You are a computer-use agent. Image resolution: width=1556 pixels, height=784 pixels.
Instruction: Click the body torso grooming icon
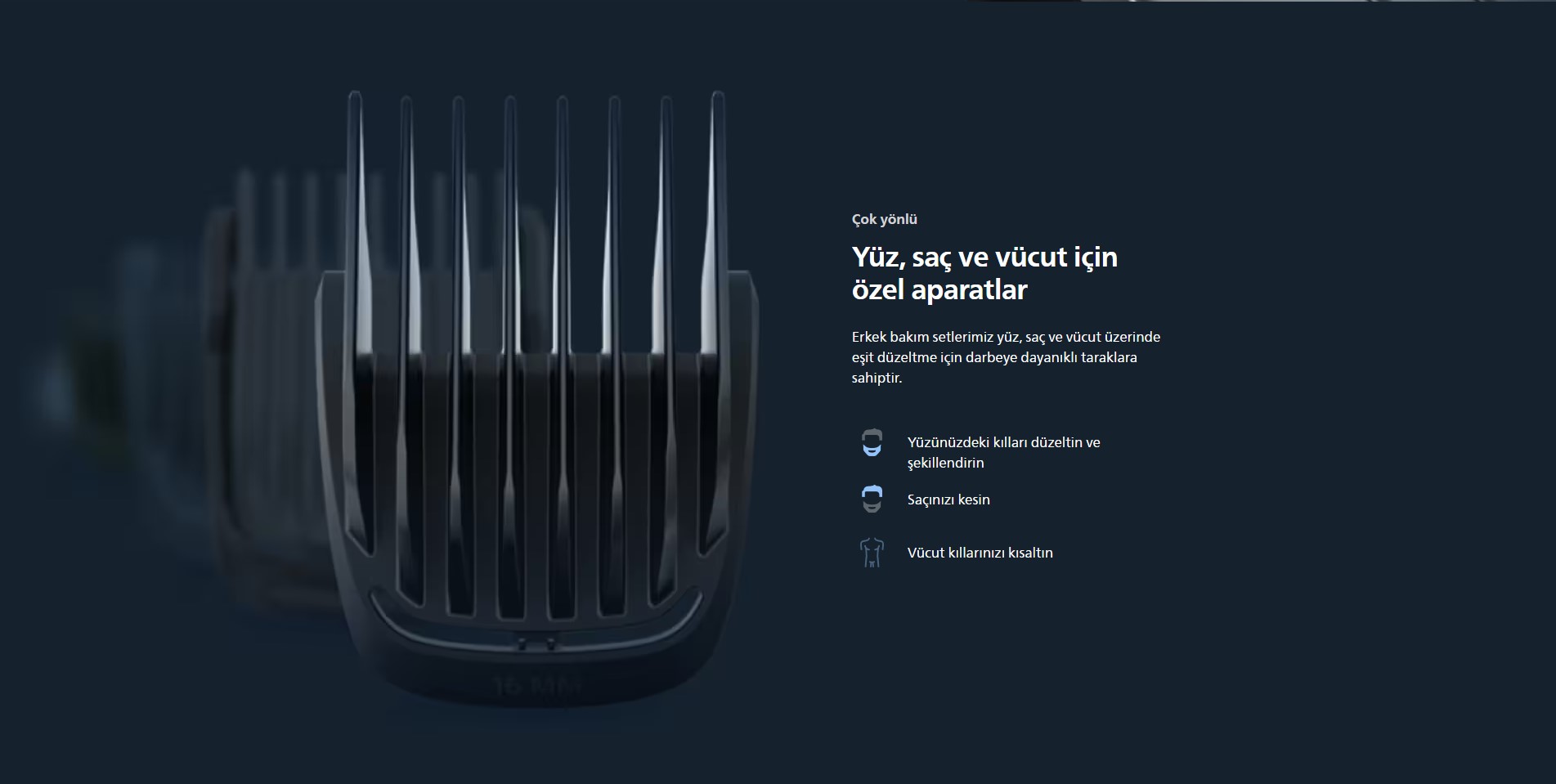pyautogui.click(x=872, y=553)
